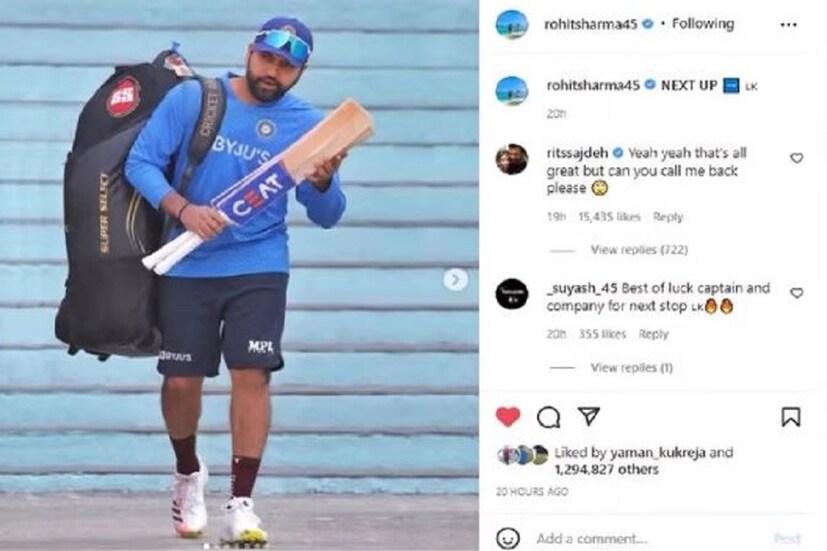Open the speech bubble comment icon
The image size is (827, 551).
548,417
